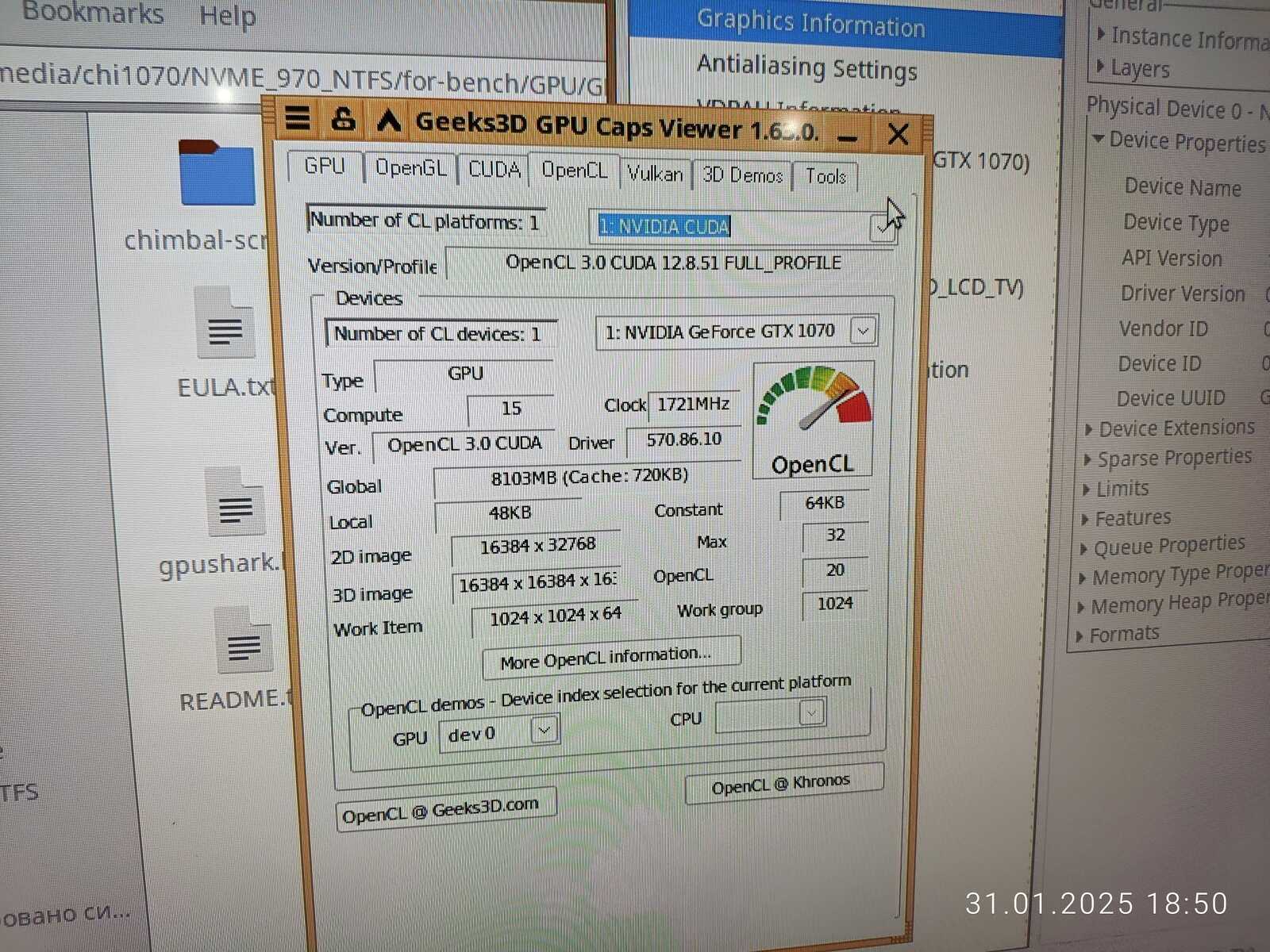
Task: Switch to the Tools tab
Action: tap(825, 177)
